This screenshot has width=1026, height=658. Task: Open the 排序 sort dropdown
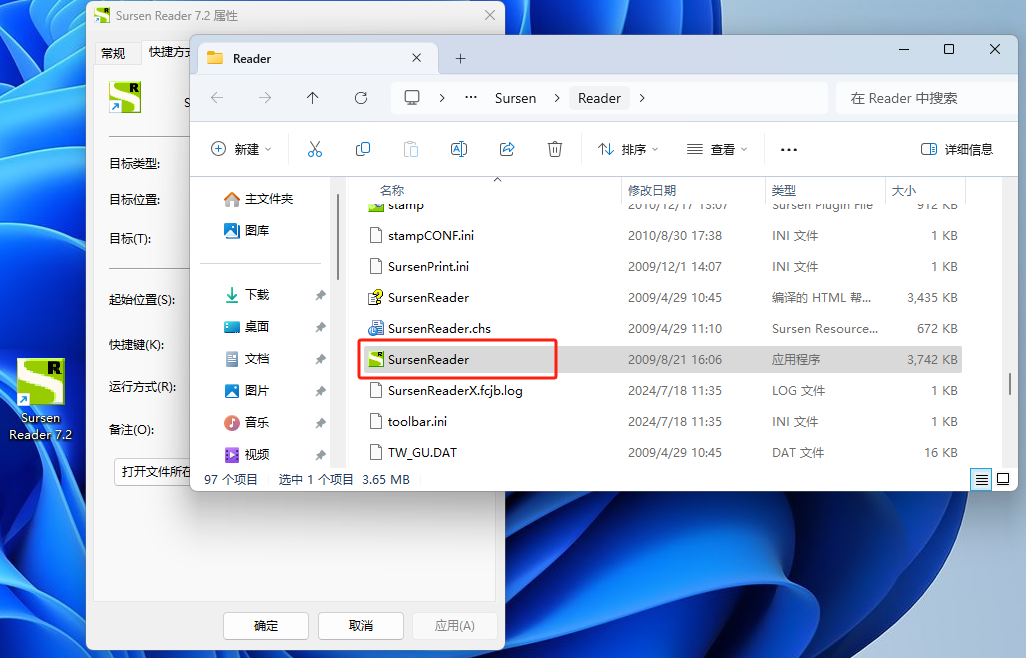tap(628, 149)
